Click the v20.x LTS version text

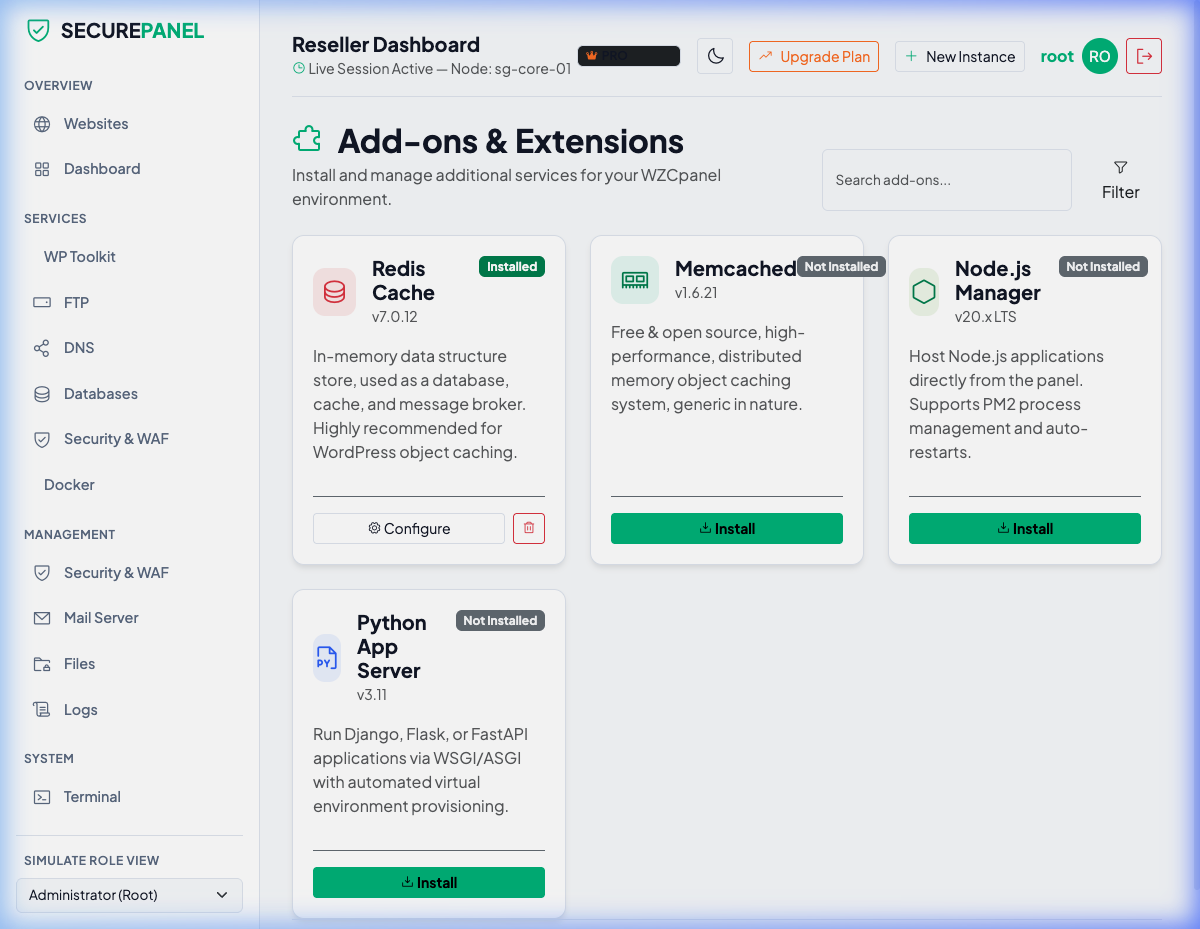coord(986,317)
